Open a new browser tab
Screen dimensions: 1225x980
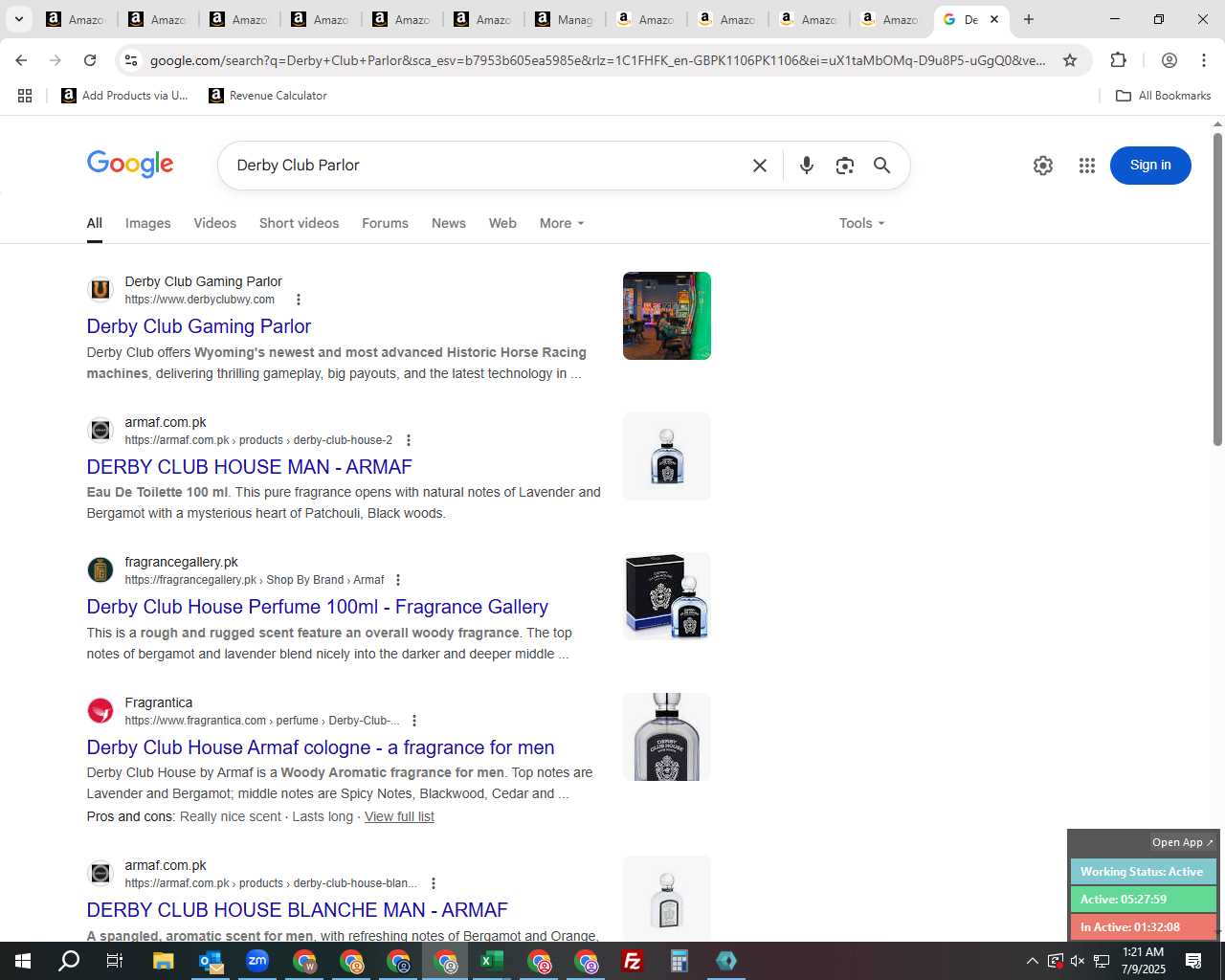(1029, 19)
